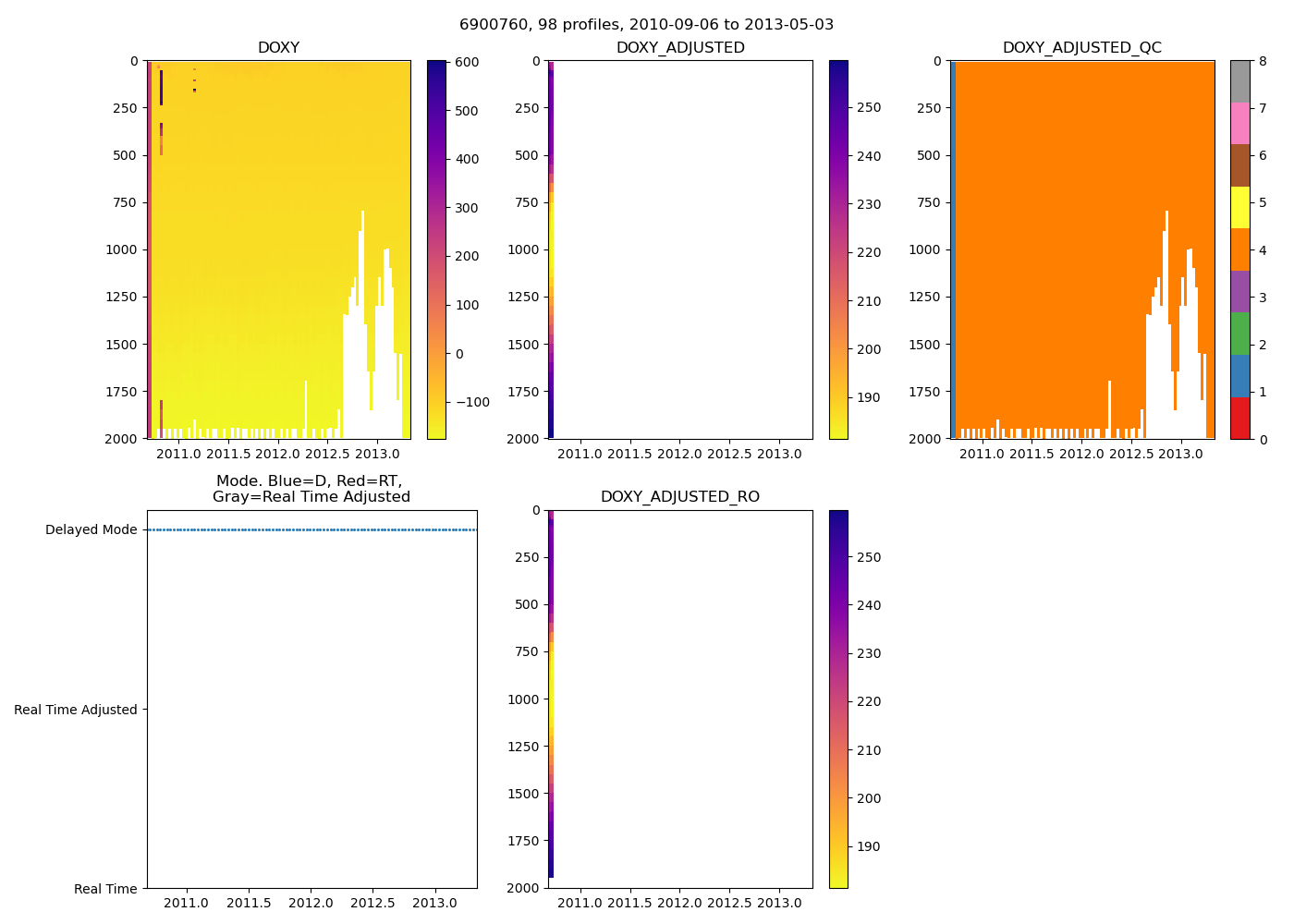This screenshot has height=924, width=1294.
Task: Click the main figure title with float 6900760
Action: [646, 24]
